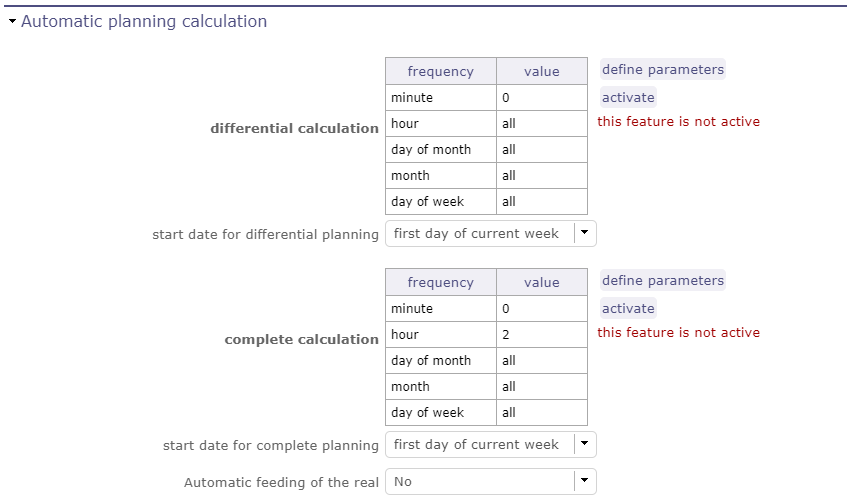Click complete calculation day of week value
Screen dimensions: 847x502
tap(541, 413)
